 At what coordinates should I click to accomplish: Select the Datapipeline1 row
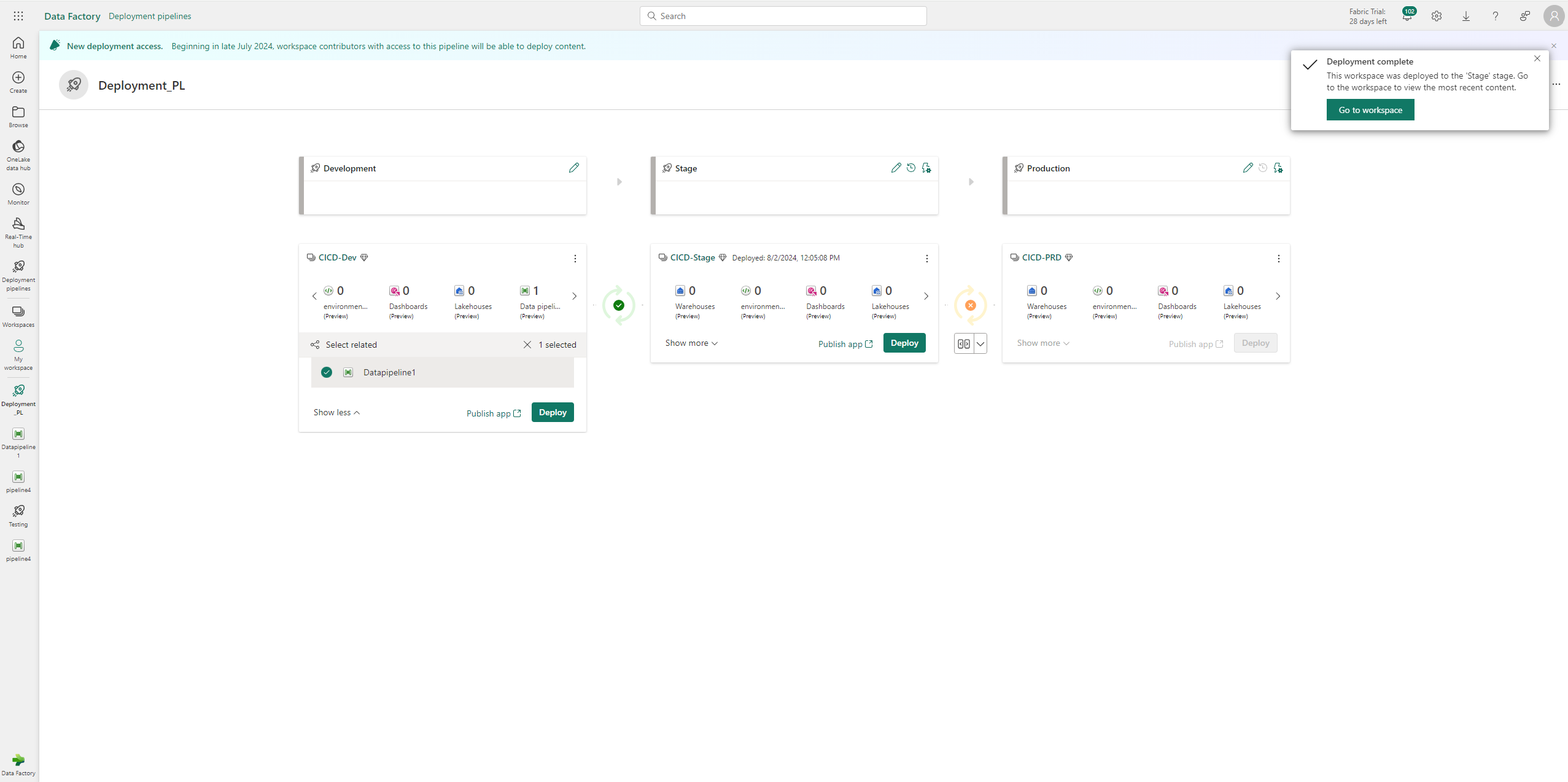[443, 372]
